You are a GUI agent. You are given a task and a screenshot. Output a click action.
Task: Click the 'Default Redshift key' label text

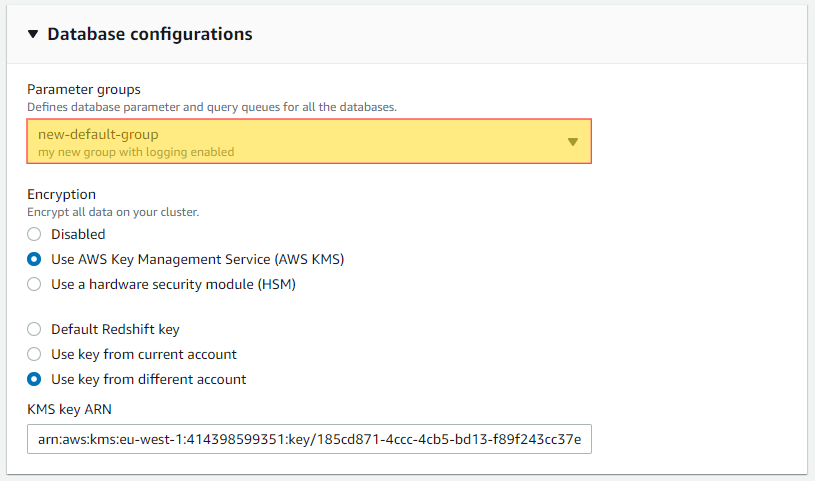pos(115,330)
